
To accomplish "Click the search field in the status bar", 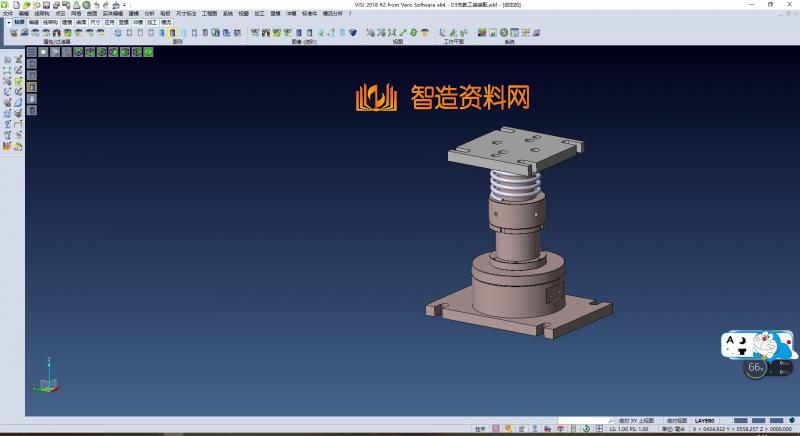I will [583, 421].
